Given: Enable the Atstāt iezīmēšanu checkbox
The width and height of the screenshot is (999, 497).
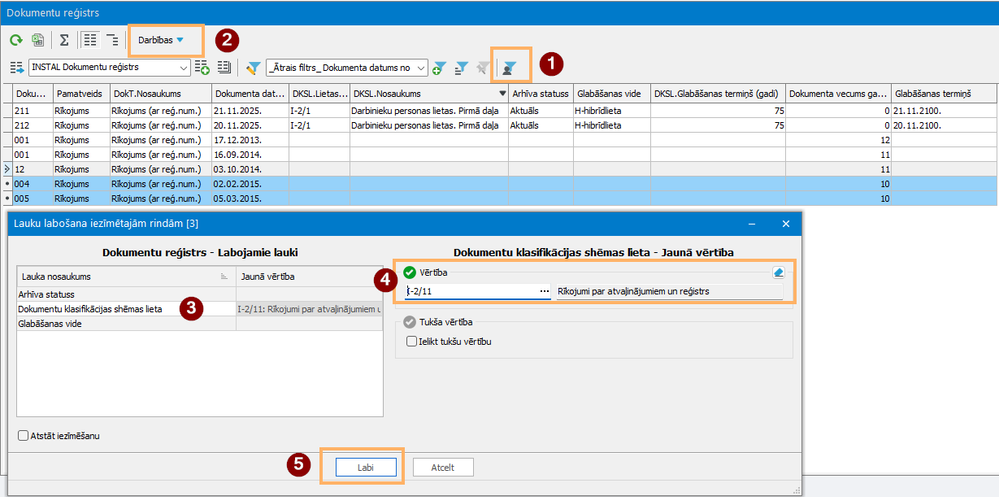Looking at the screenshot, I should (24, 436).
